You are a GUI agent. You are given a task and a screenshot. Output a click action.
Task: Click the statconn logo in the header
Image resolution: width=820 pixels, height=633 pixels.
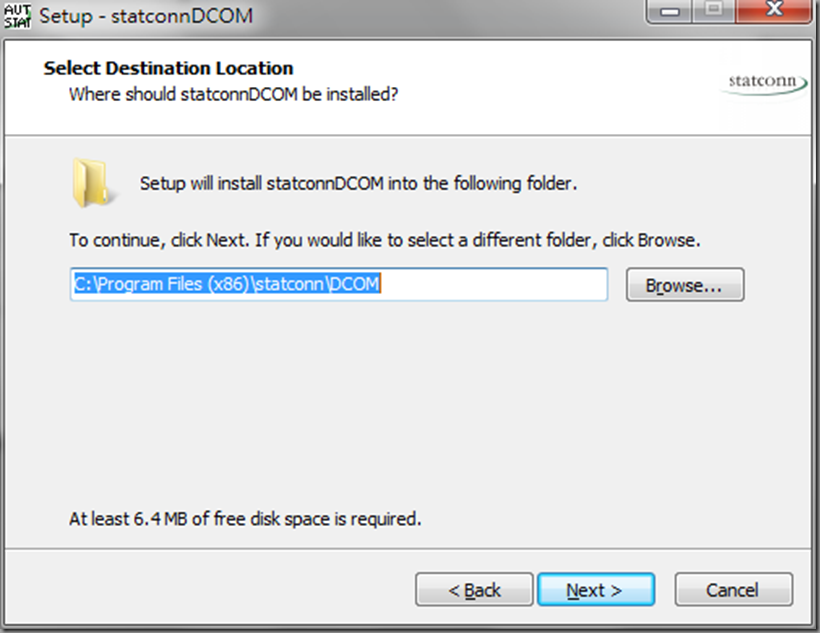[x=764, y=84]
